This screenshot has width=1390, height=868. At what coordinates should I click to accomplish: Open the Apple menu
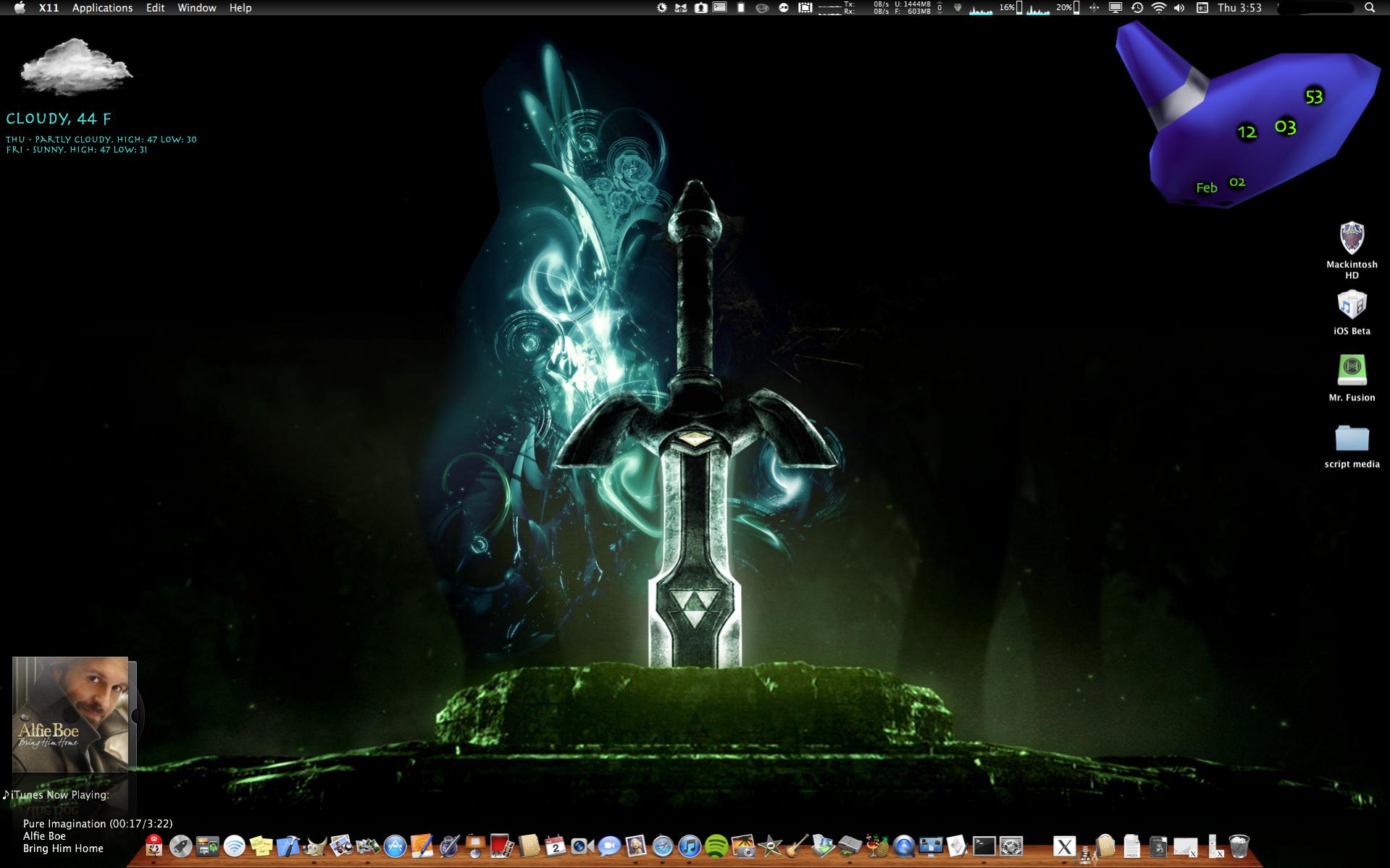click(20, 8)
